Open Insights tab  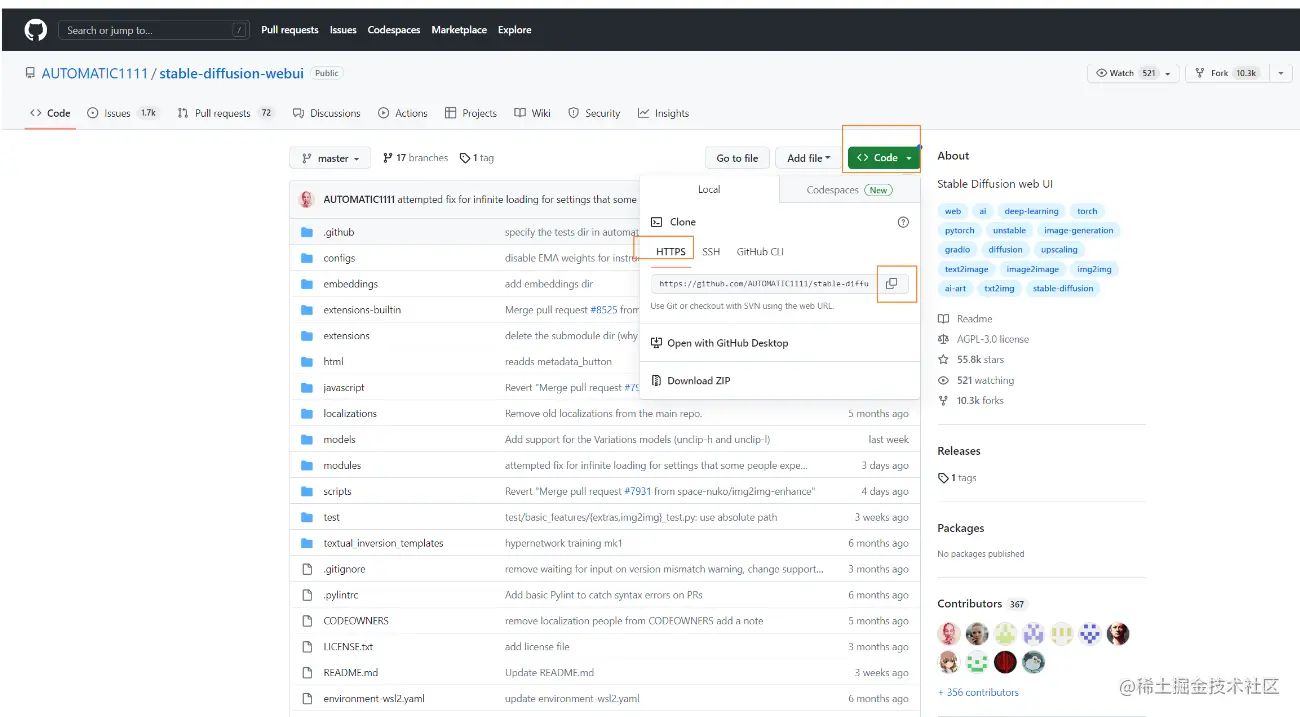click(x=664, y=113)
